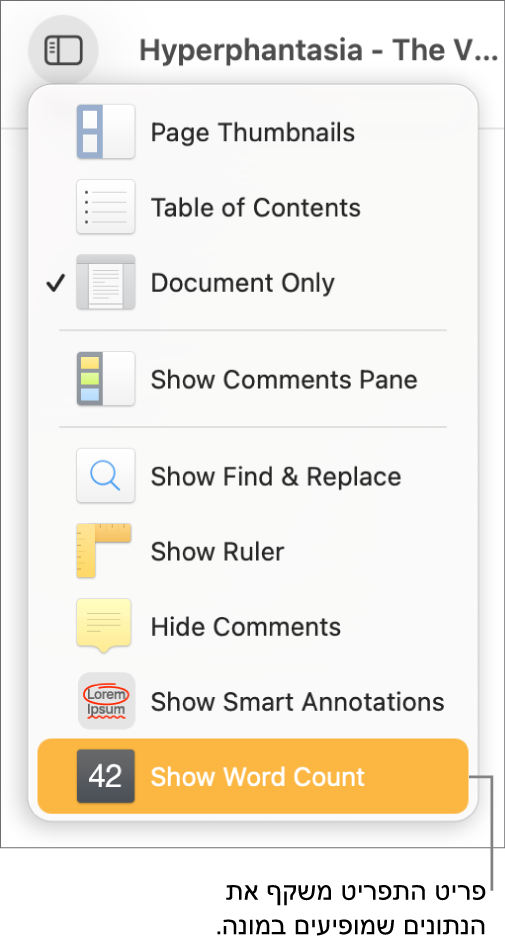Click the Comments Pane colored icon
This screenshot has height=945, width=505.
click(x=105, y=379)
